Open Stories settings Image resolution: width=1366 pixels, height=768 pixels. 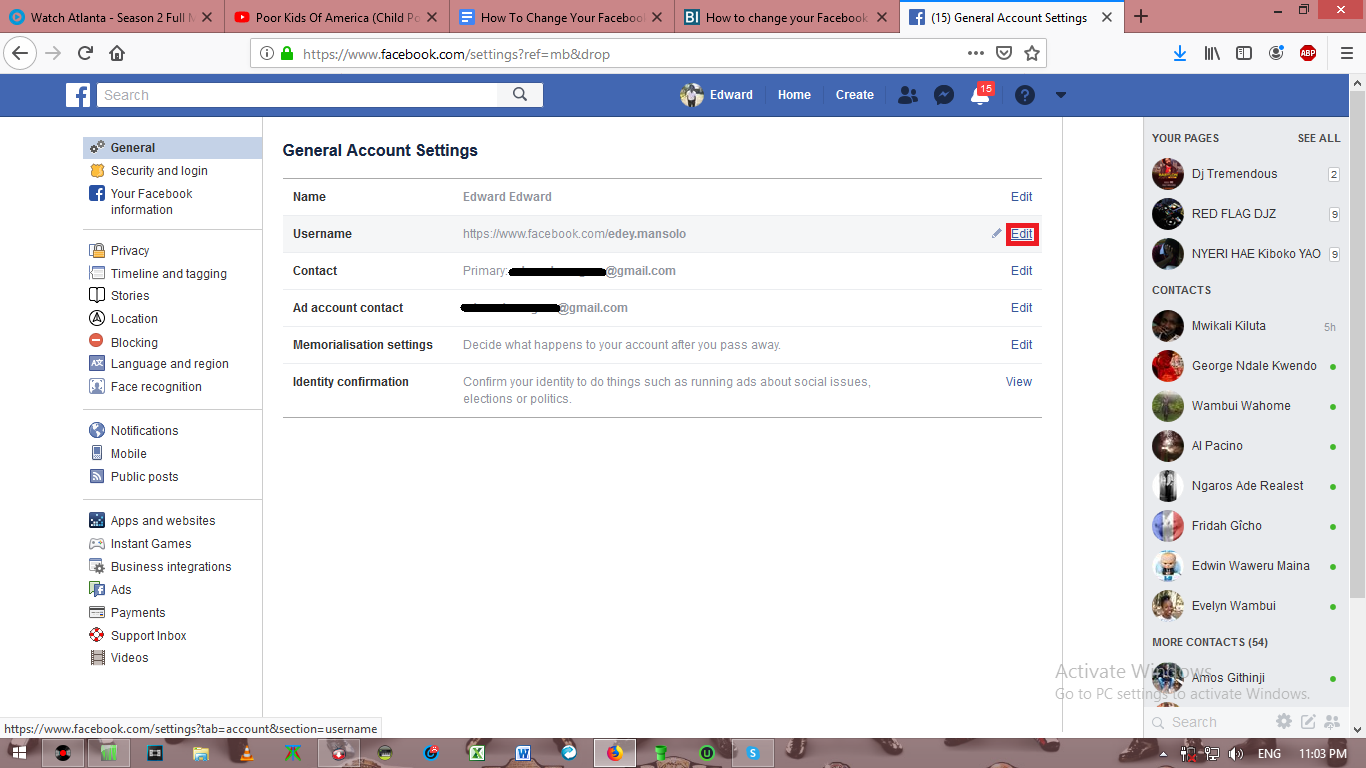[x=130, y=296]
